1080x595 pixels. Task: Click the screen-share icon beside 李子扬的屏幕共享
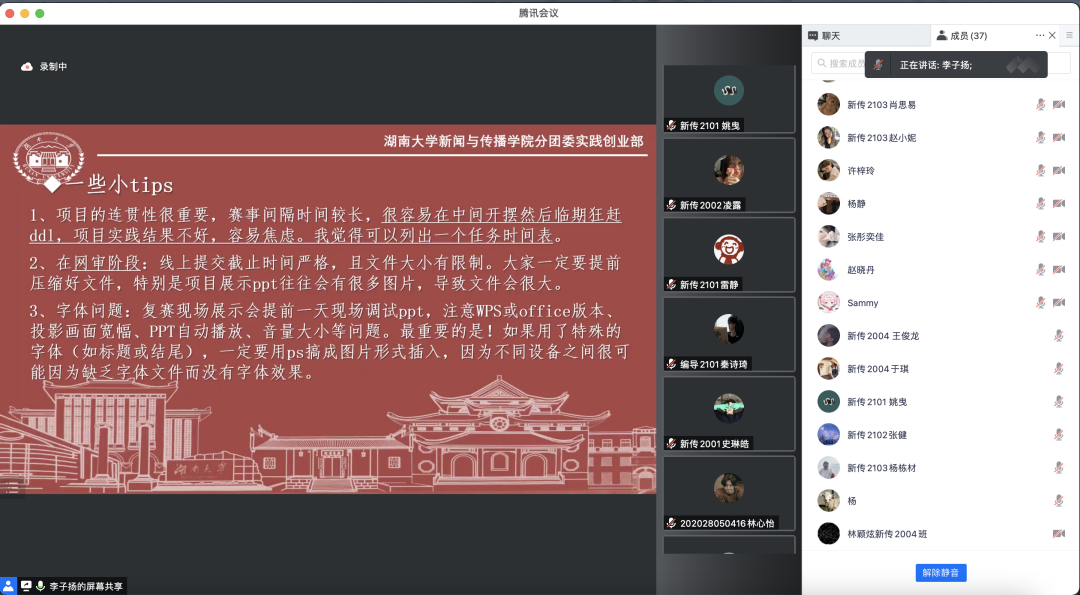[x=26, y=586]
